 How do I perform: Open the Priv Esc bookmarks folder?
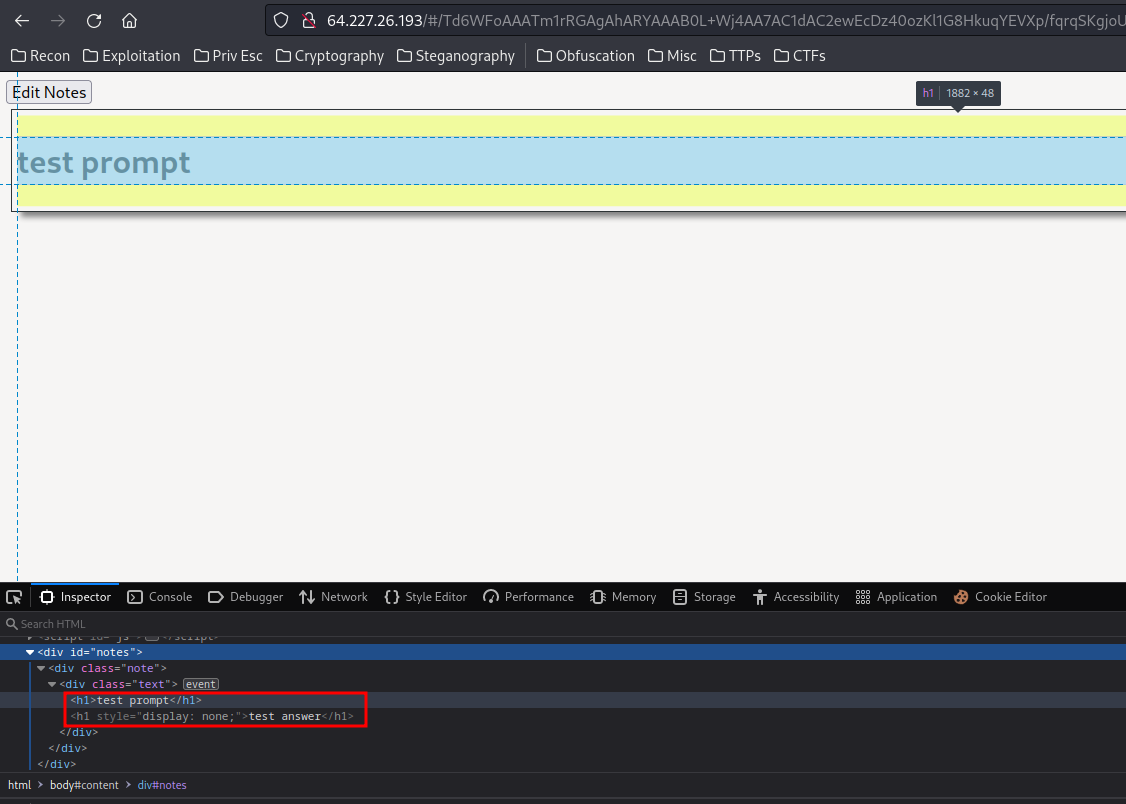coord(228,56)
